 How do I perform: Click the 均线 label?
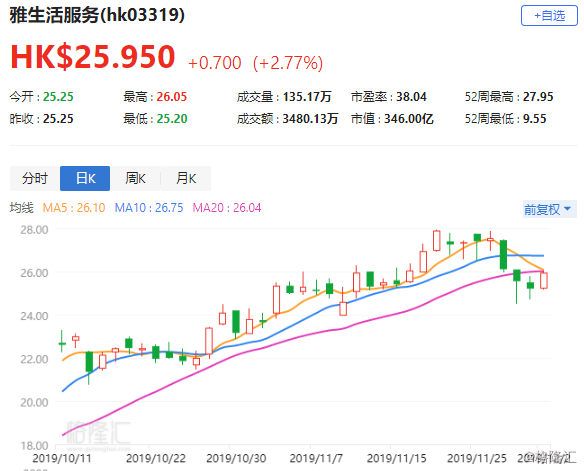pos(22,207)
